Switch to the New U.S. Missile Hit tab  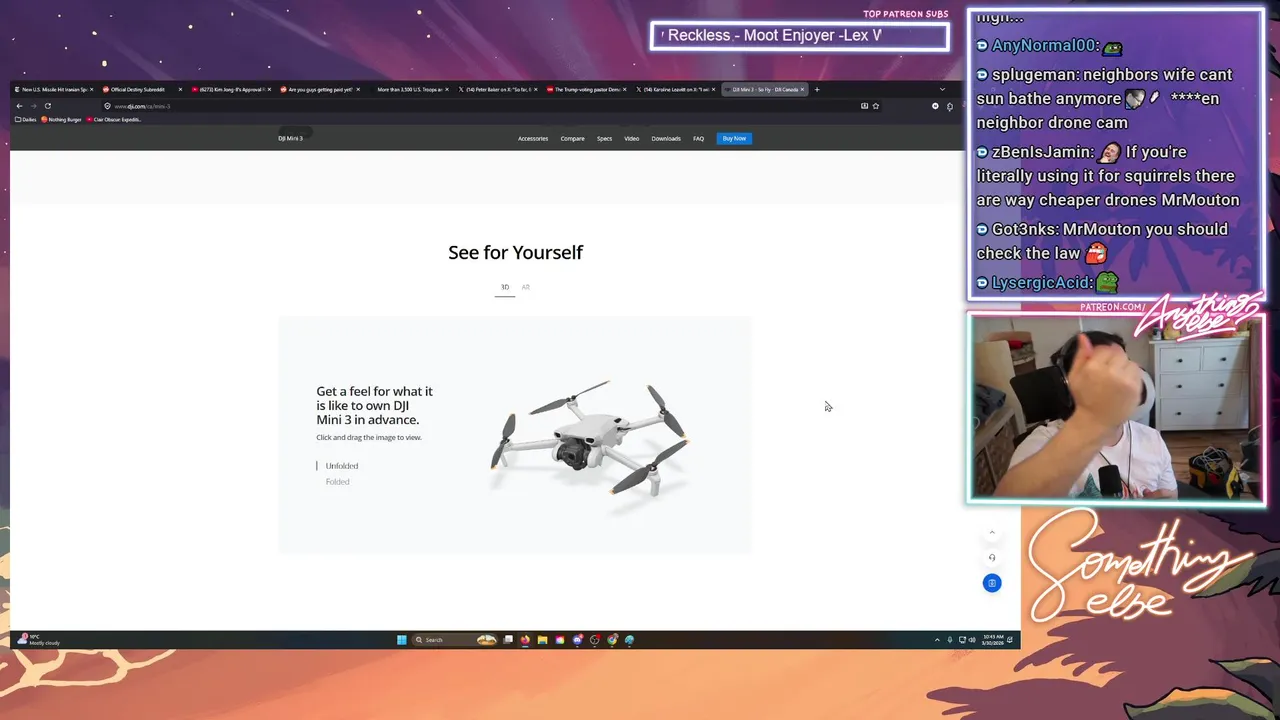coord(54,89)
